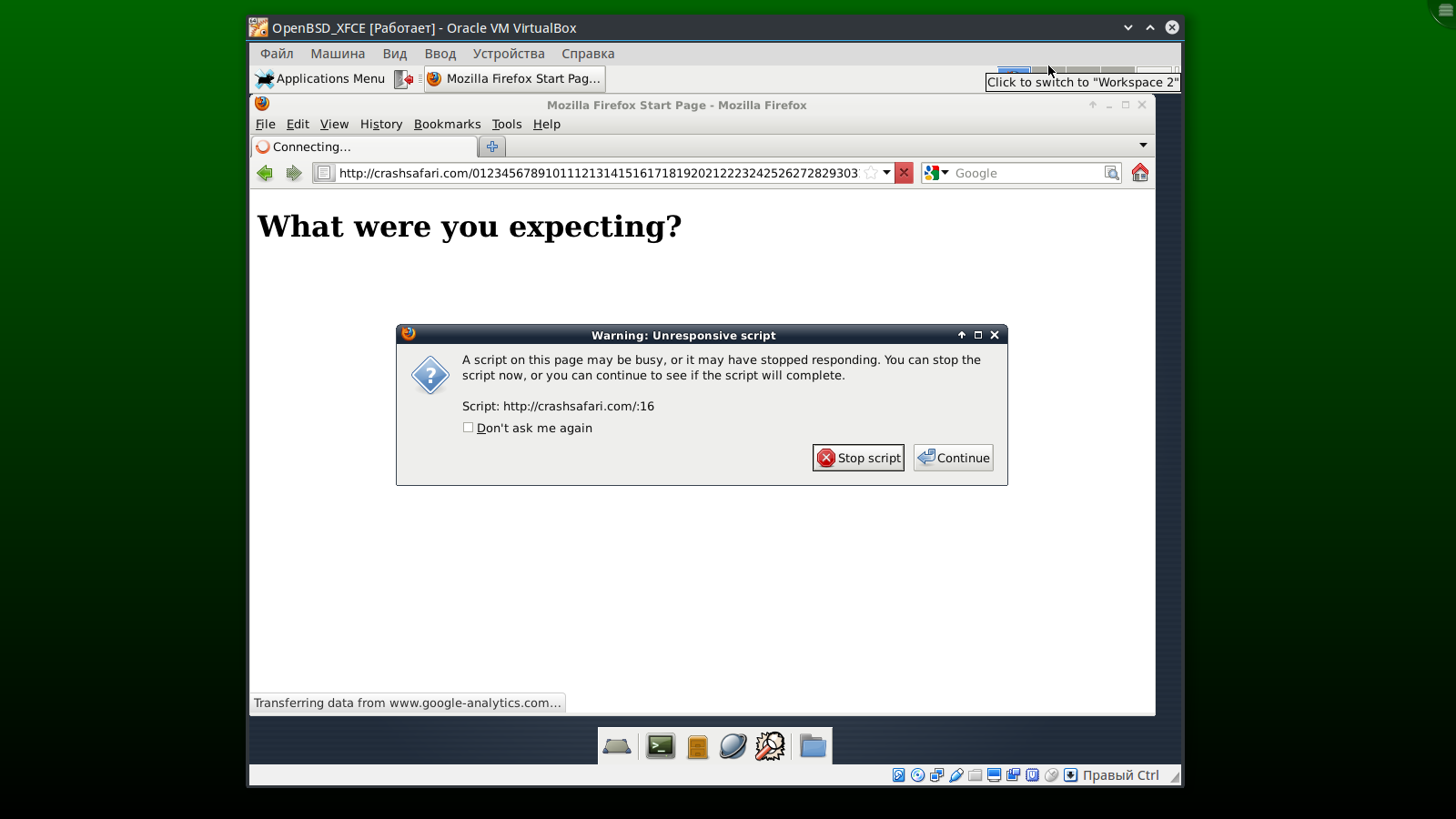This screenshot has height=819, width=1456.
Task: Click the "Transferring data" status text
Action: (x=407, y=703)
